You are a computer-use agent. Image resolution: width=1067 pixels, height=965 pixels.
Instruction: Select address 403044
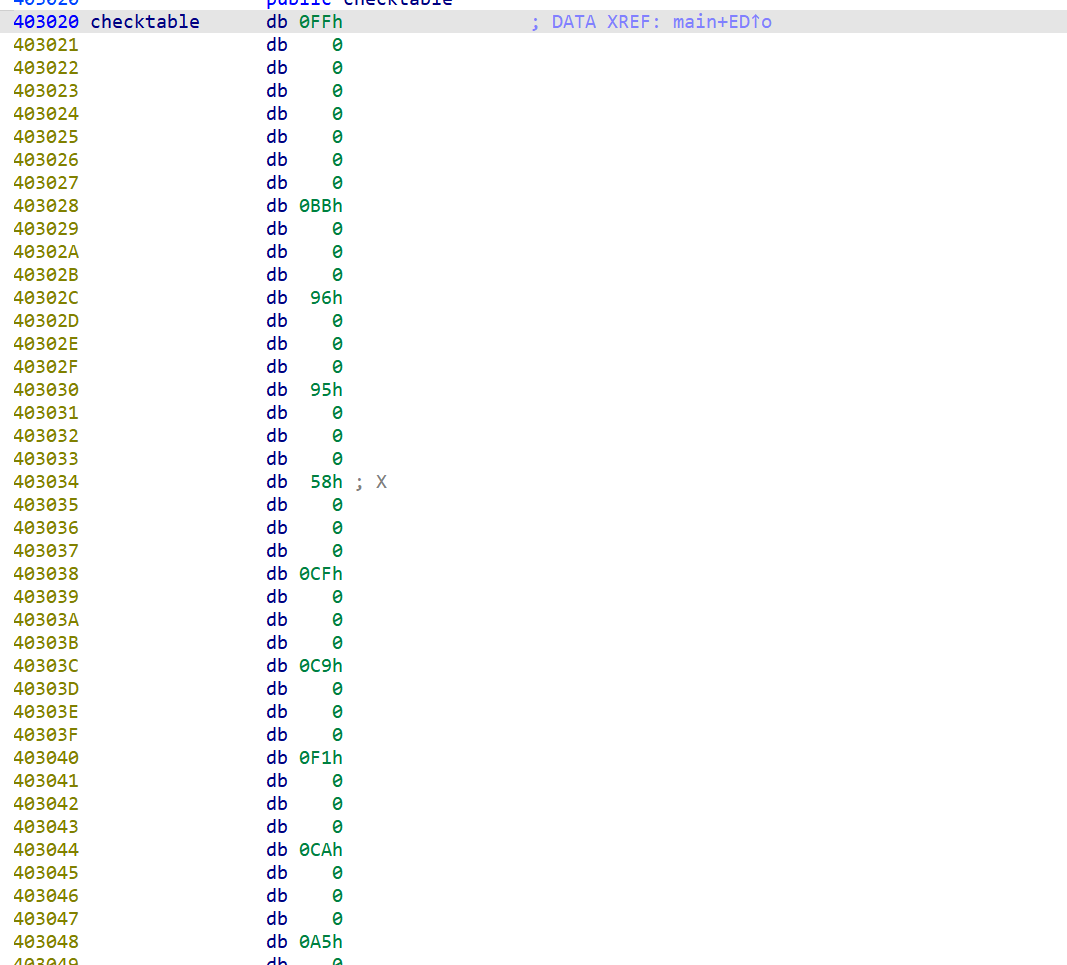coord(46,850)
